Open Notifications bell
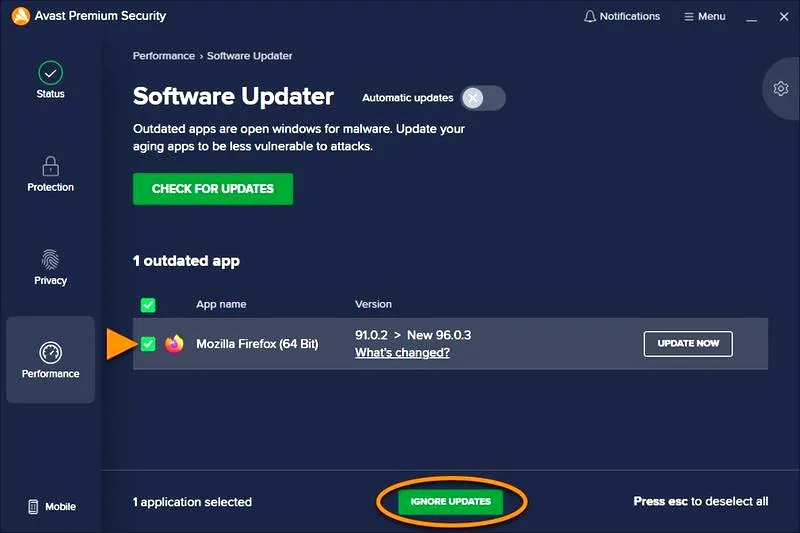 (x=622, y=16)
